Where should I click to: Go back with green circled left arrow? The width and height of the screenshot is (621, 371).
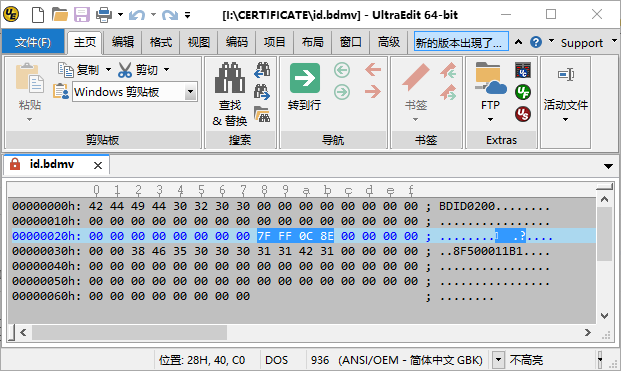pyautogui.click(x=342, y=70)
